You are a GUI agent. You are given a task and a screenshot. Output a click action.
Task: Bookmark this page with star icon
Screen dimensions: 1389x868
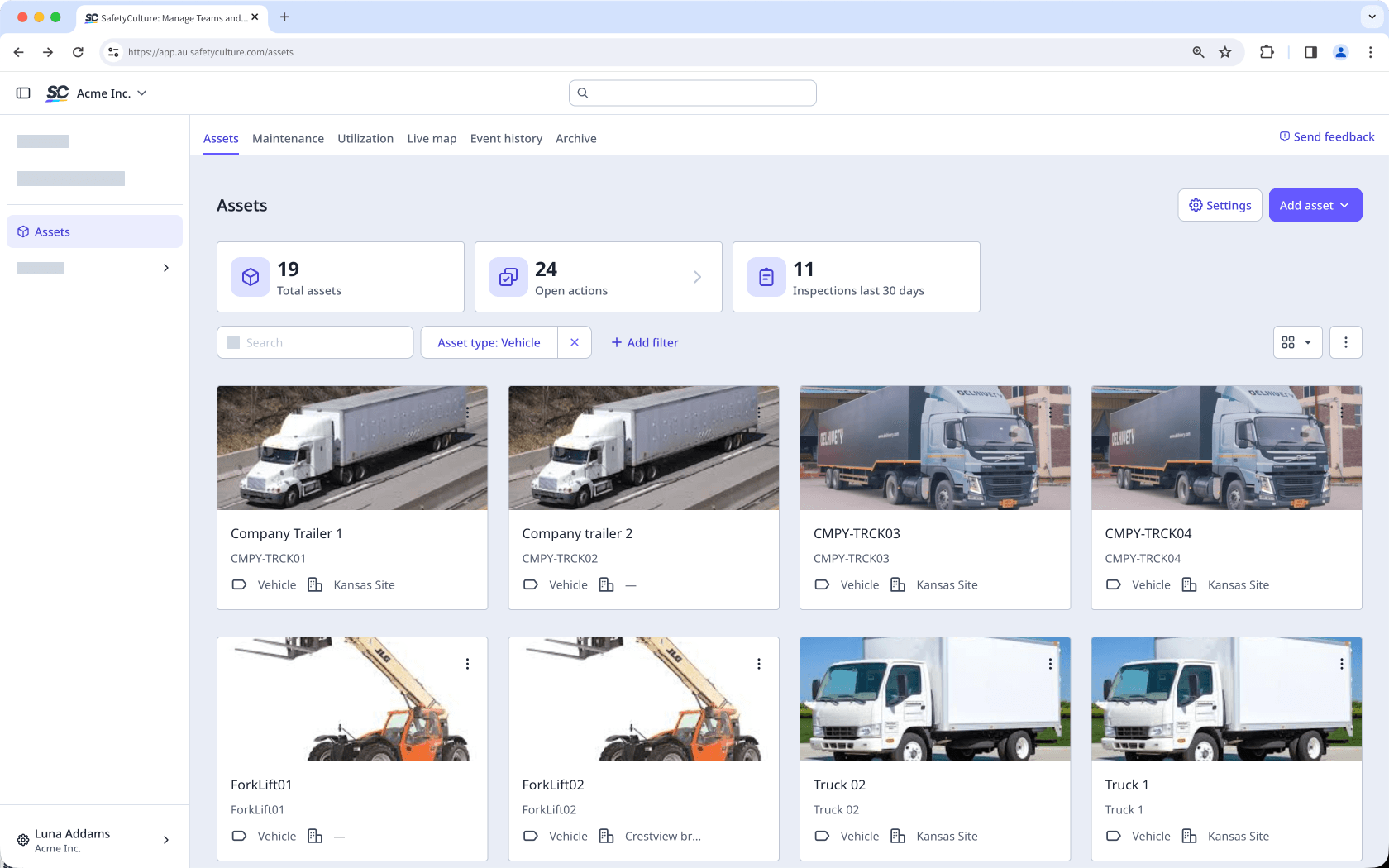point(1225,52)
